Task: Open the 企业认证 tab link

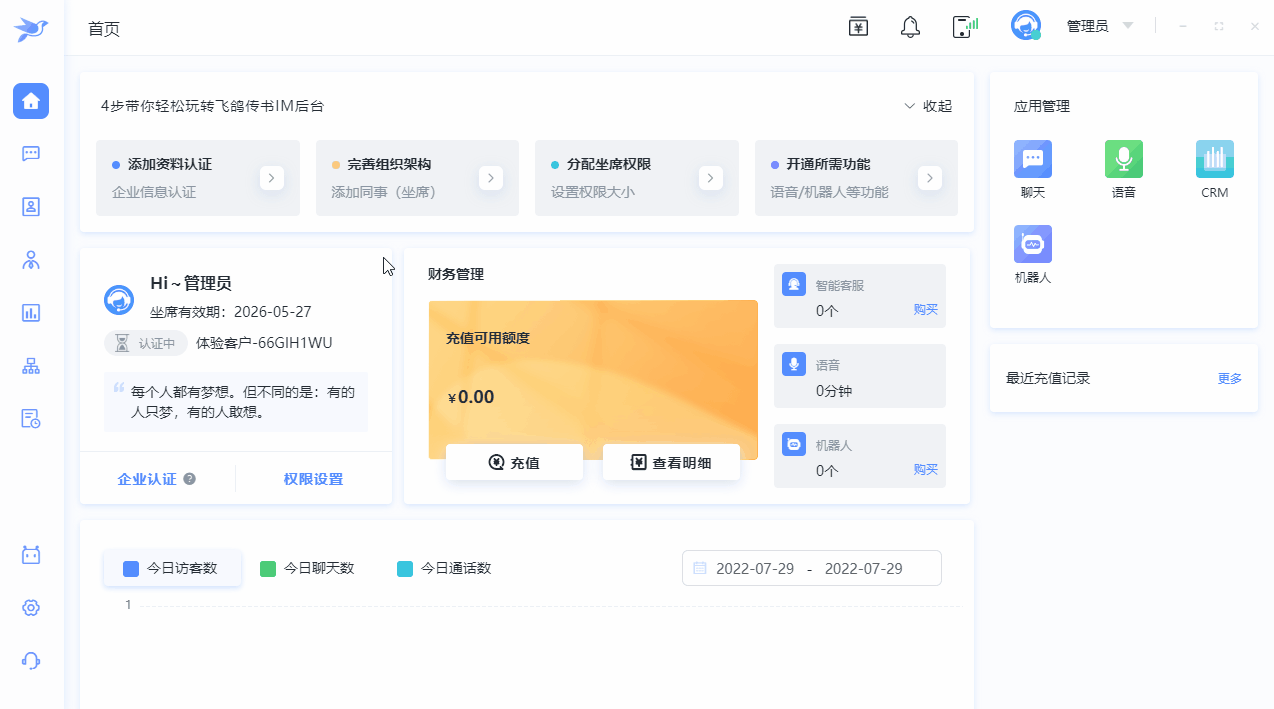Action: tap(147, 479)
